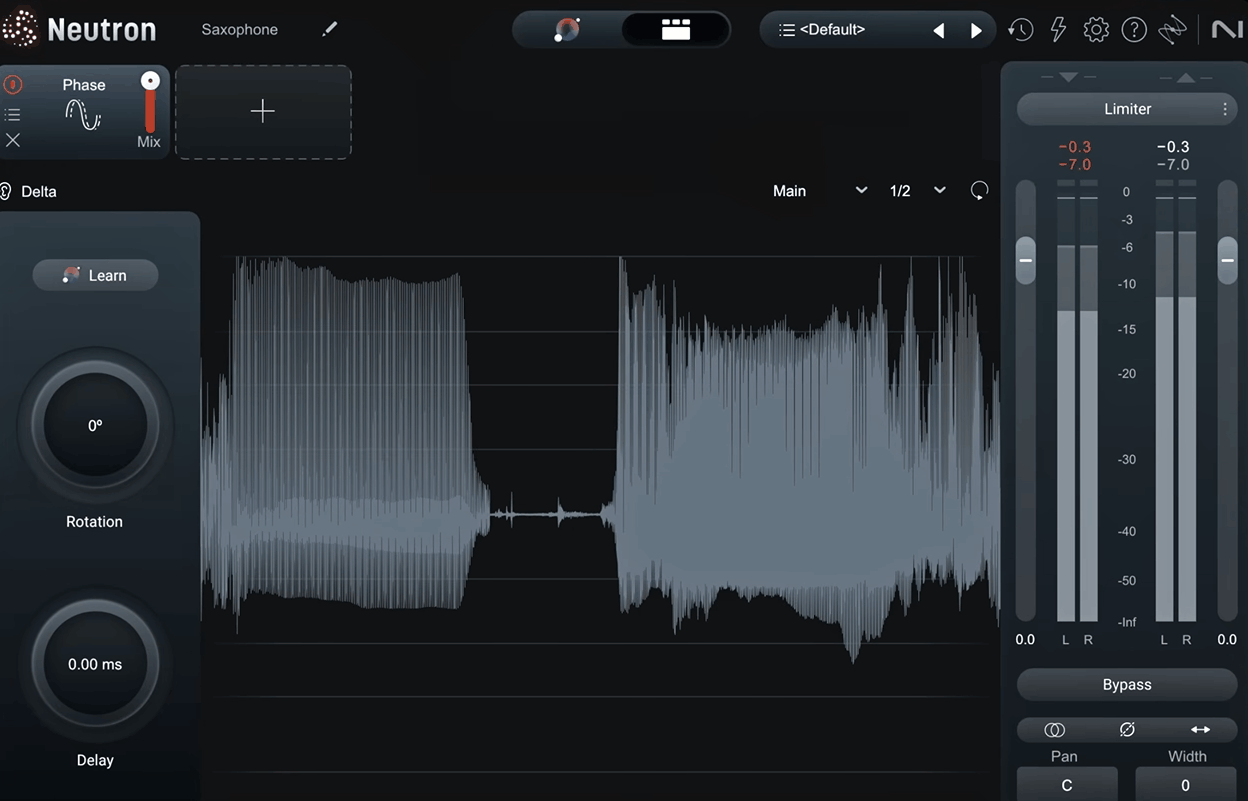Toggle Delta listen ear icon

coord(6,191)
